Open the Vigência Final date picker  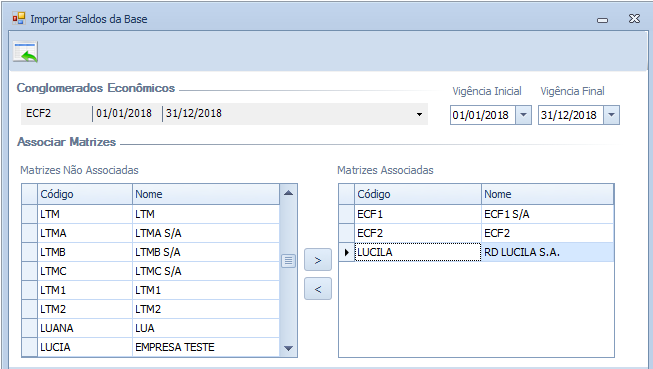pyautogui.click(x=611, y=115)
